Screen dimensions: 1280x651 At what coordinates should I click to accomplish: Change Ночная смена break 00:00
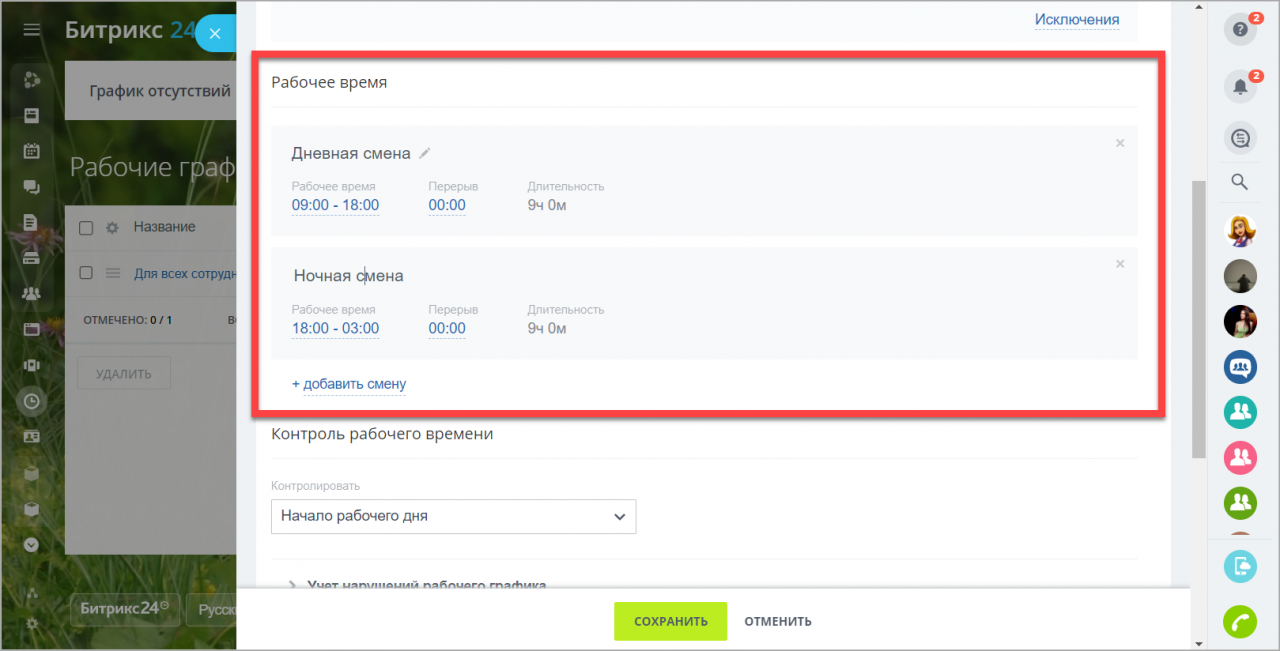(447, 329)
